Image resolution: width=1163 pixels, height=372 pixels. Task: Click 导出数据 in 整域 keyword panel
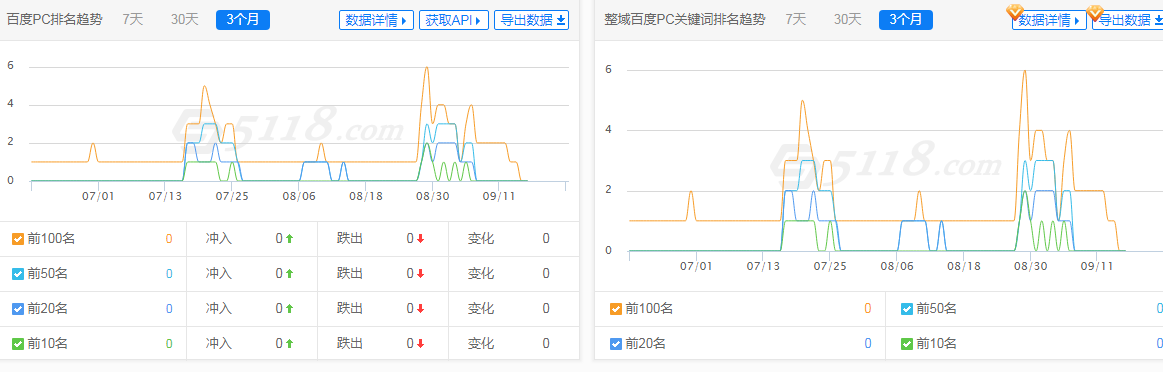click(x=1127, y=20)
